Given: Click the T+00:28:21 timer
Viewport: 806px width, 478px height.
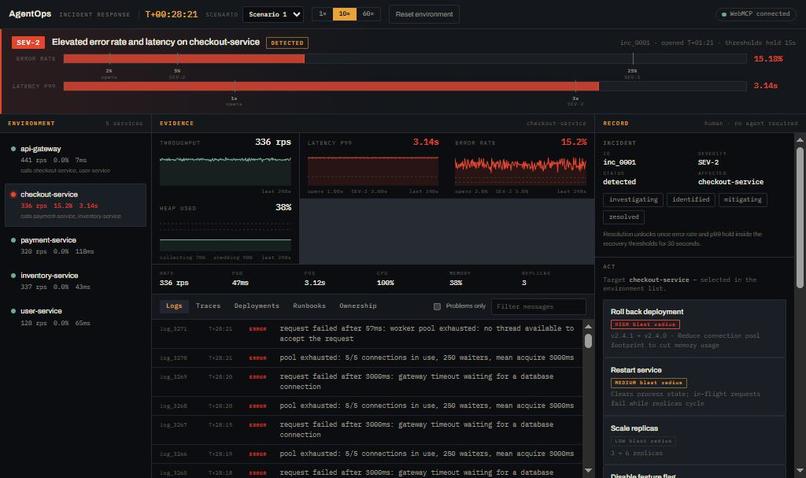Looking at the screenshot, I should [171, 14].
